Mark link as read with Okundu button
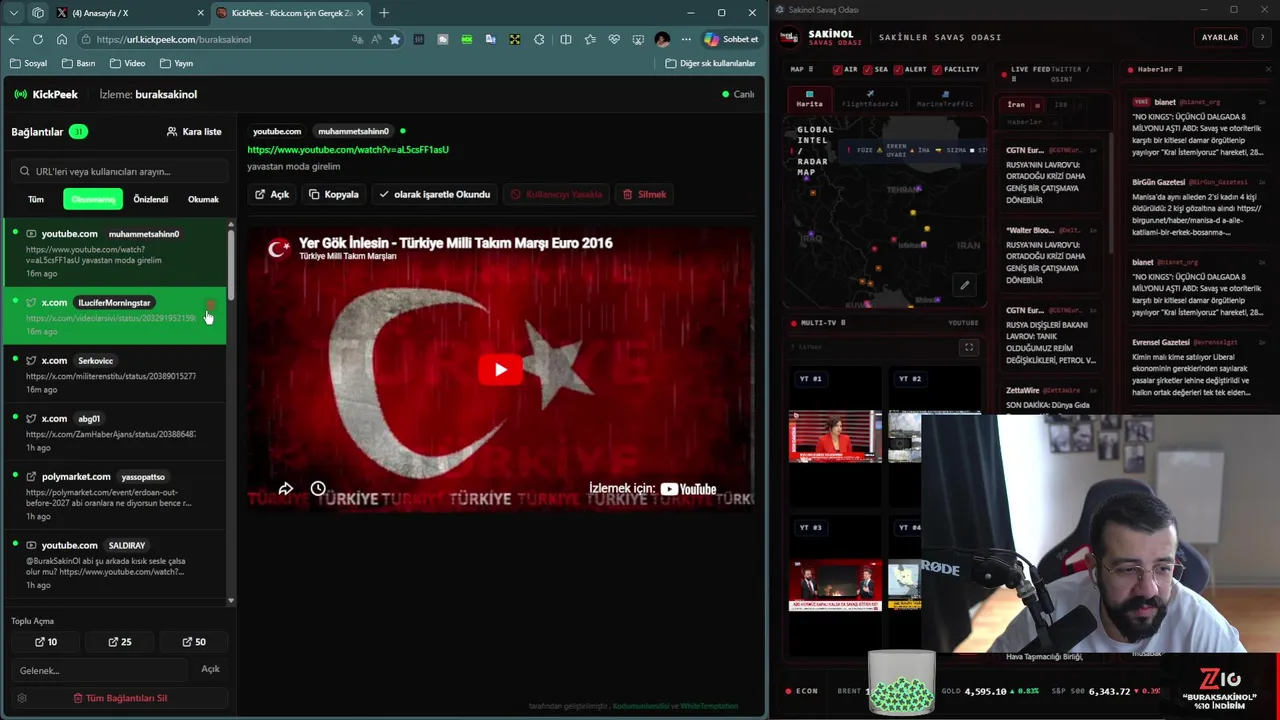The image size is (1280, 720). 434,194
